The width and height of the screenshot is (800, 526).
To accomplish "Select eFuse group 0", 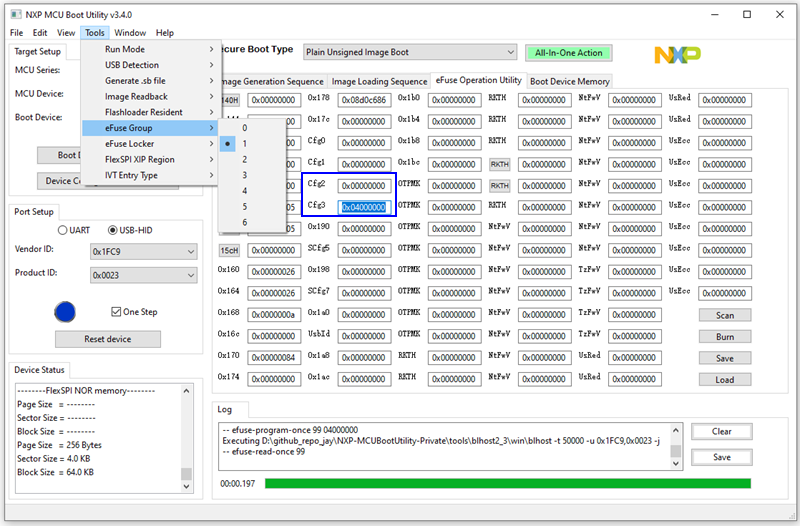I will [x=252, y=128].
